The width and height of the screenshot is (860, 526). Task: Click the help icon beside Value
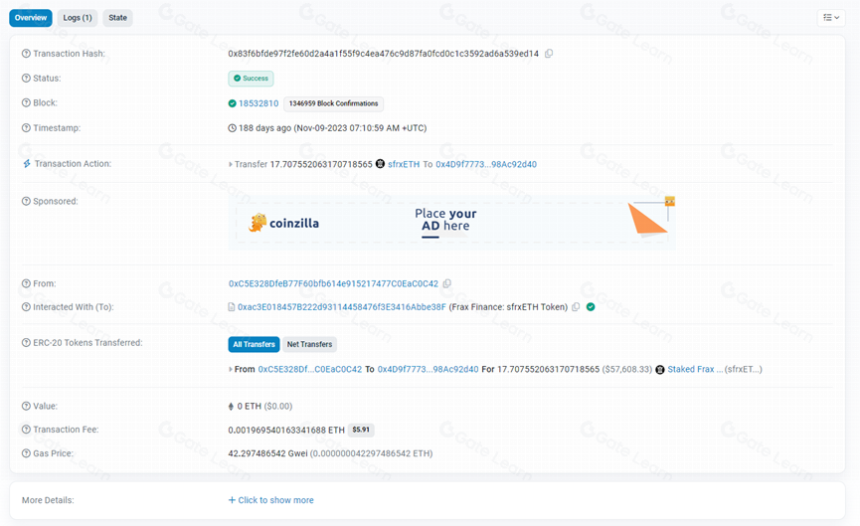pyautogui.click(x=26, y=406)
